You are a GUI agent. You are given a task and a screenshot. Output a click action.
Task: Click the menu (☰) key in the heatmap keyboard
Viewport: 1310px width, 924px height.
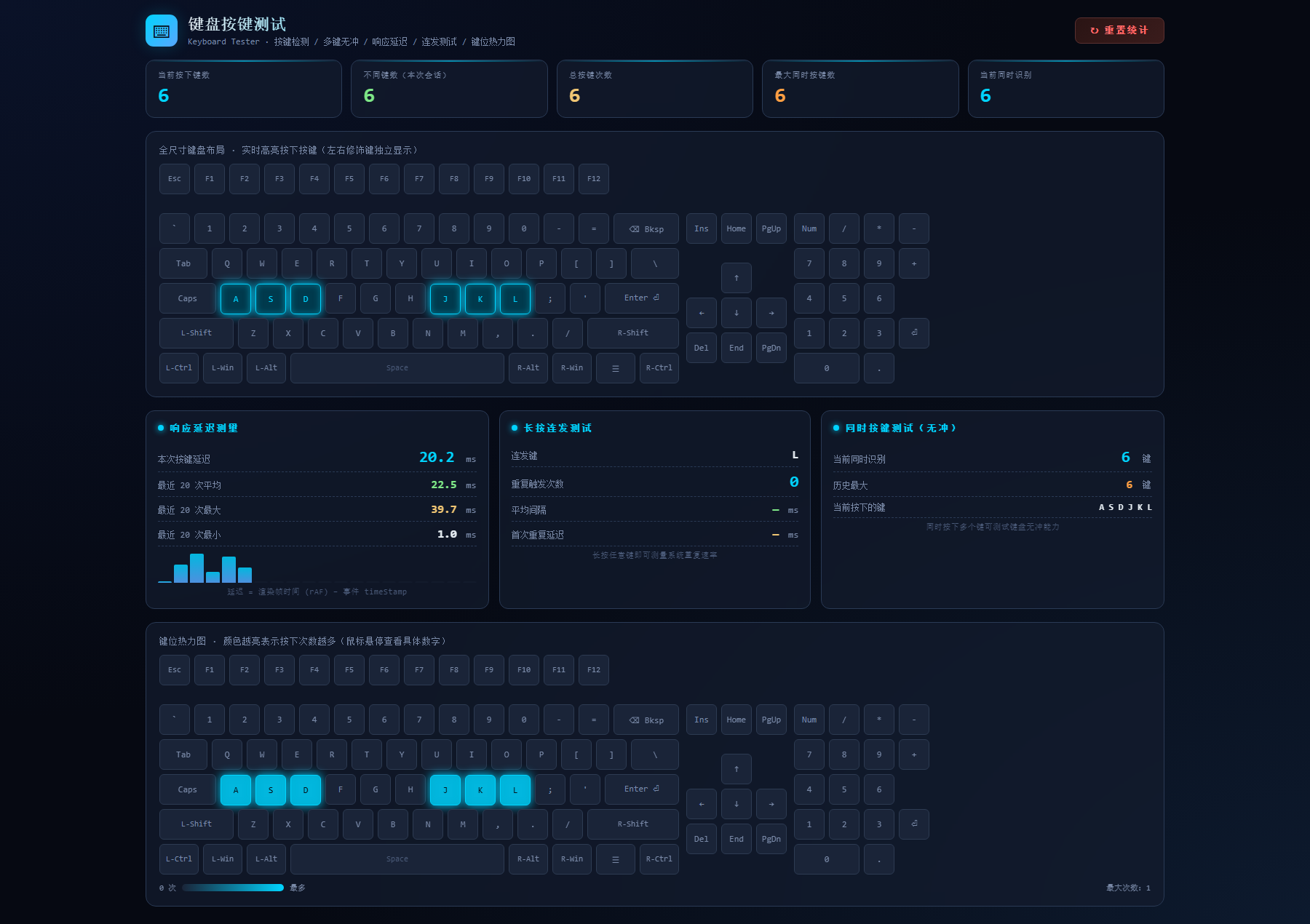[616, 859]
